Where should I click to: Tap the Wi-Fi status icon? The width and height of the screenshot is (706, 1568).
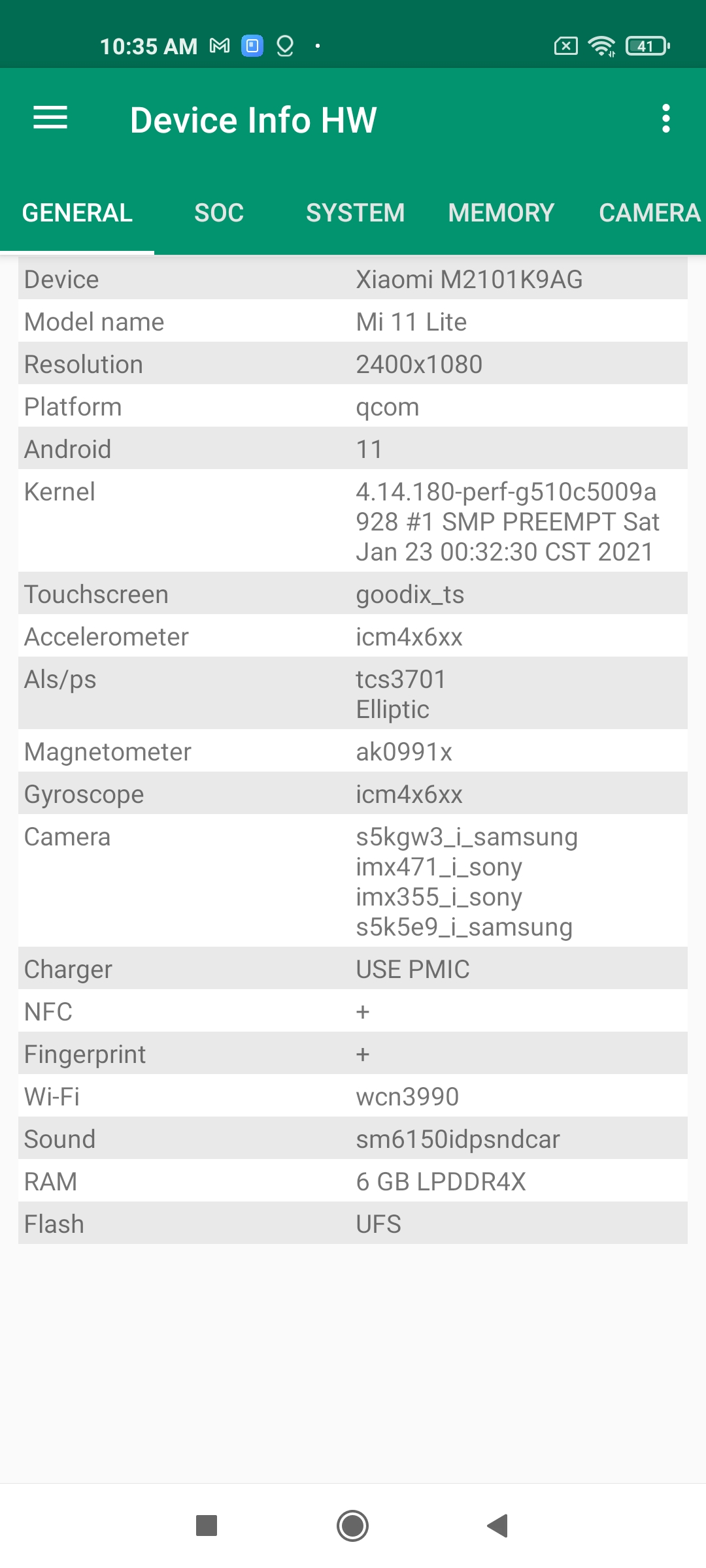(601, 46)
